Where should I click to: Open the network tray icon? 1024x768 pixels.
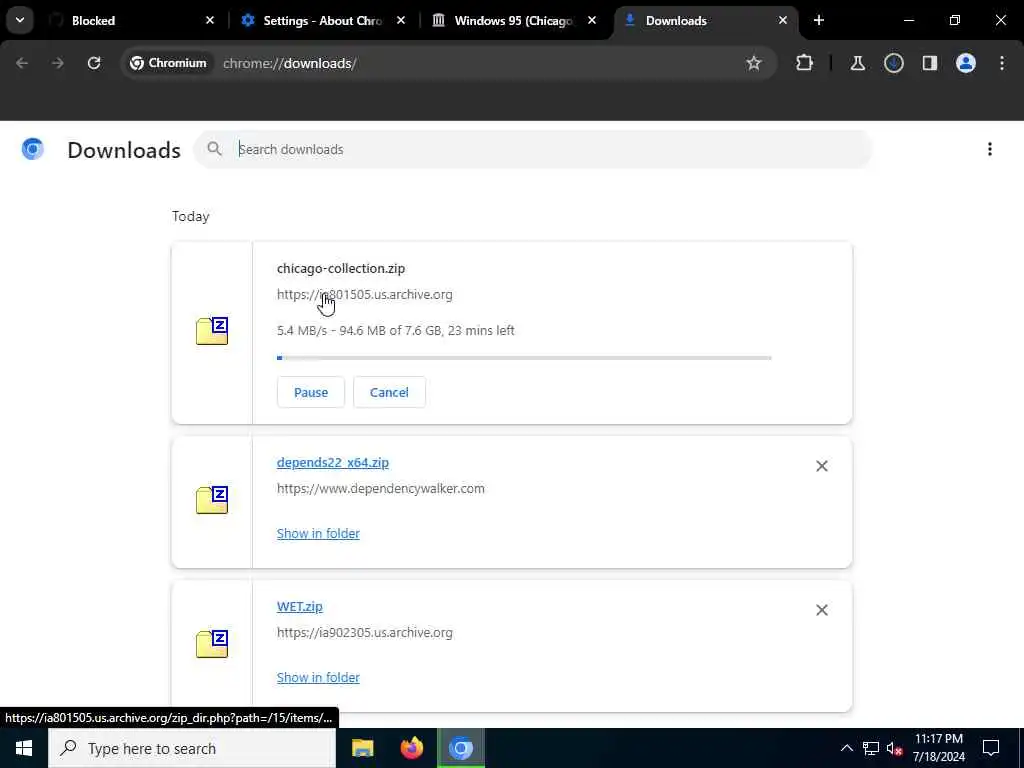870,748
